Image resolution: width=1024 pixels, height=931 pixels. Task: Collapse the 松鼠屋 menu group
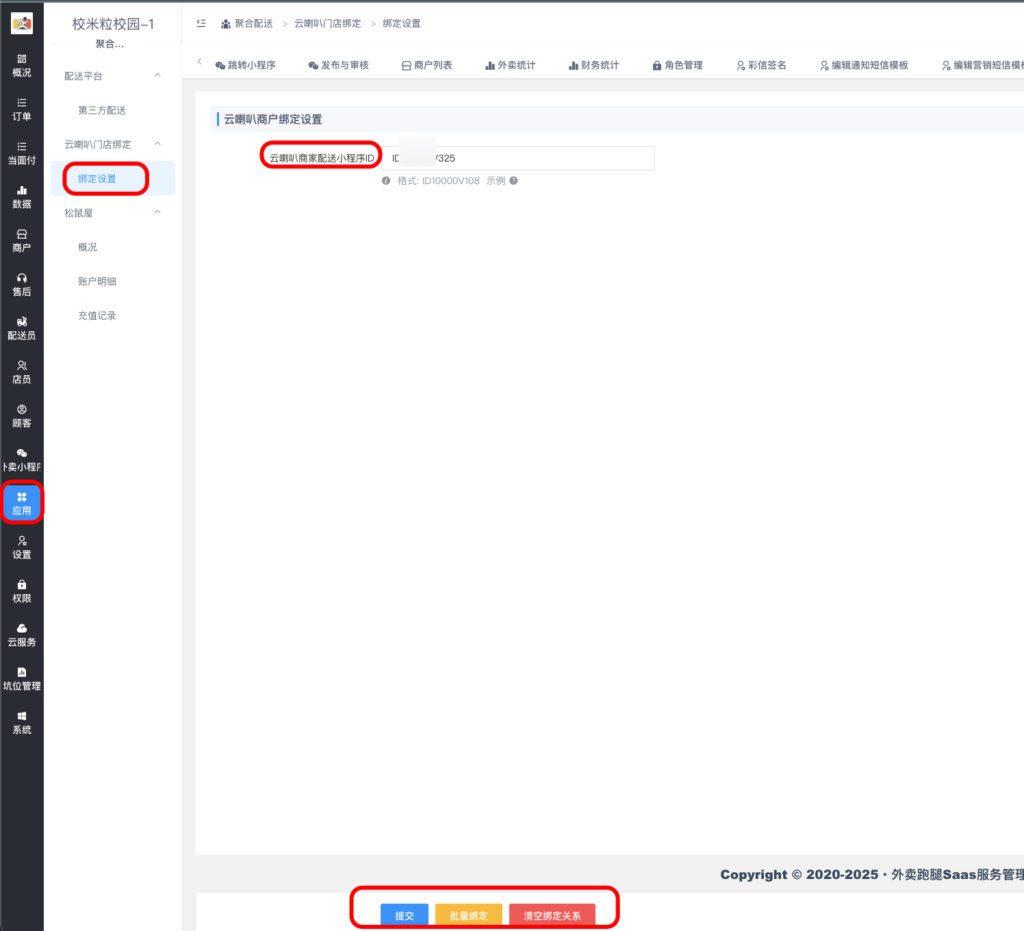(157, 212)
